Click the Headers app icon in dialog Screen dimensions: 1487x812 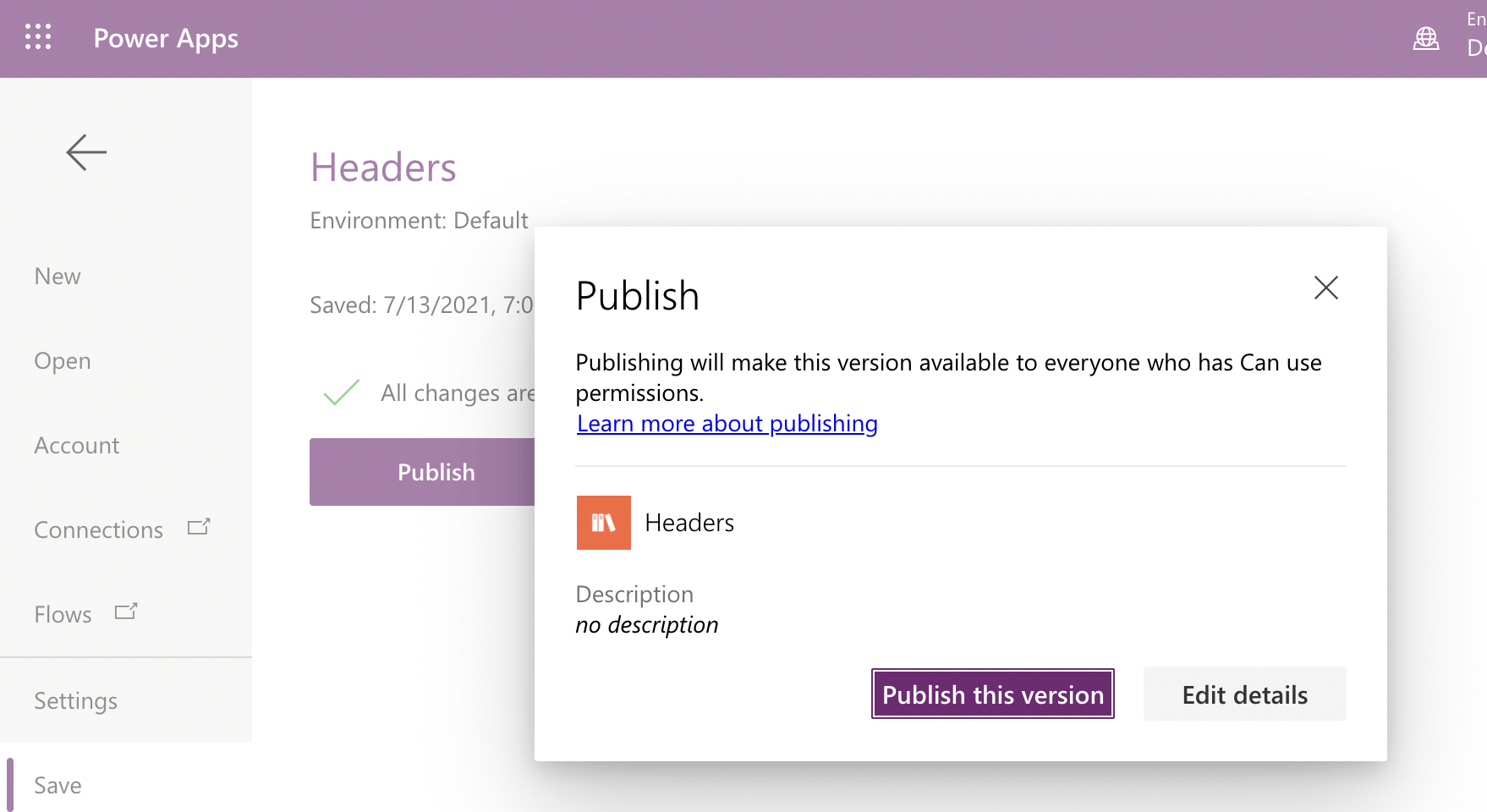click(x=604, y=523)
